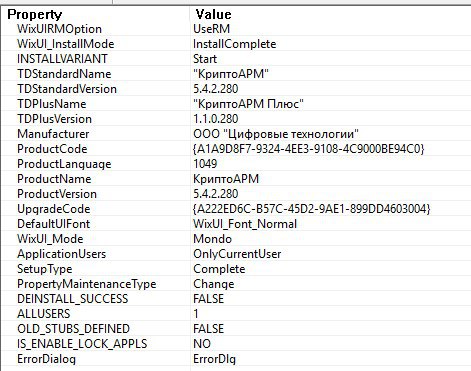Image resolution: width=471 pixels, height=371 pixels.
Task: Select the OLD_STUBS_DEFINED property
Action: point(73,329)
